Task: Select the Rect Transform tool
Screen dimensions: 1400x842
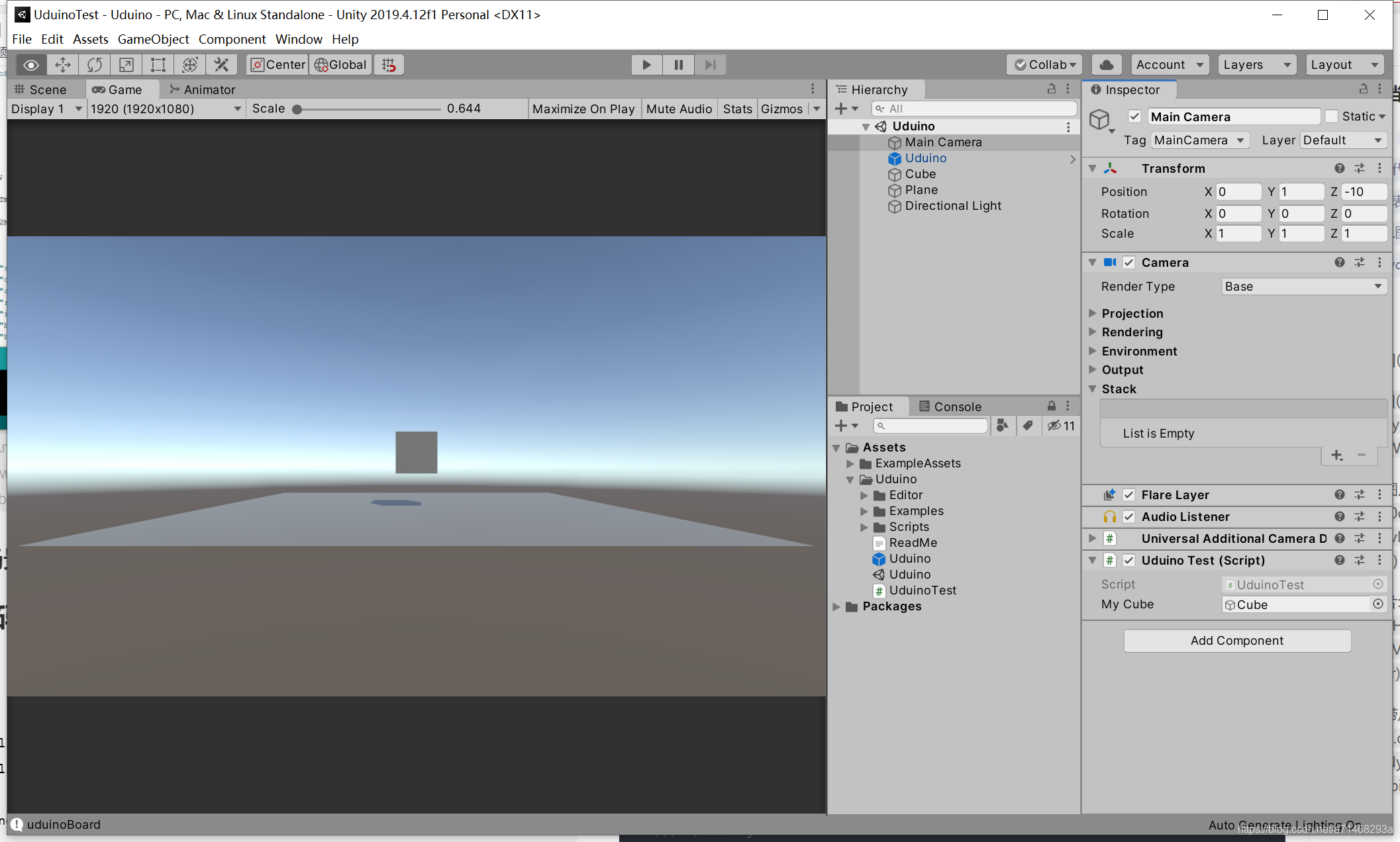Action: click(157, 64)
